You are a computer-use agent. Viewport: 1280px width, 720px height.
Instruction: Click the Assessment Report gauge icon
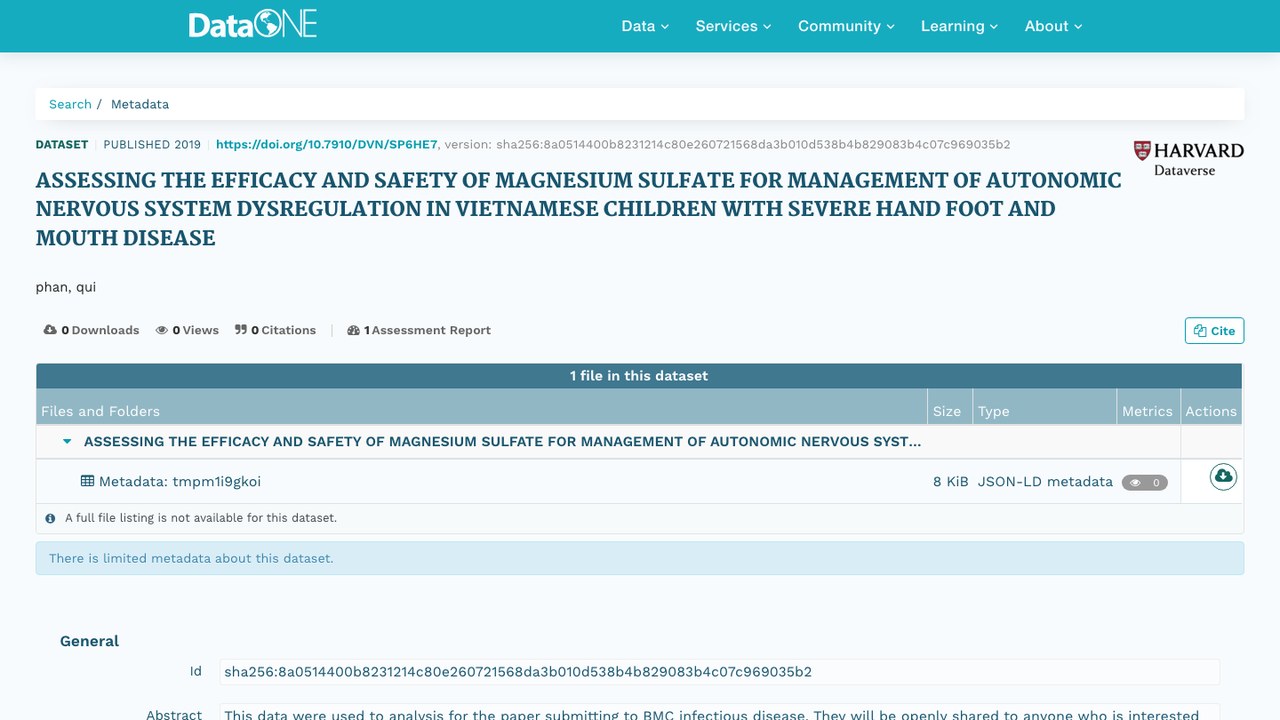[353, 330]
